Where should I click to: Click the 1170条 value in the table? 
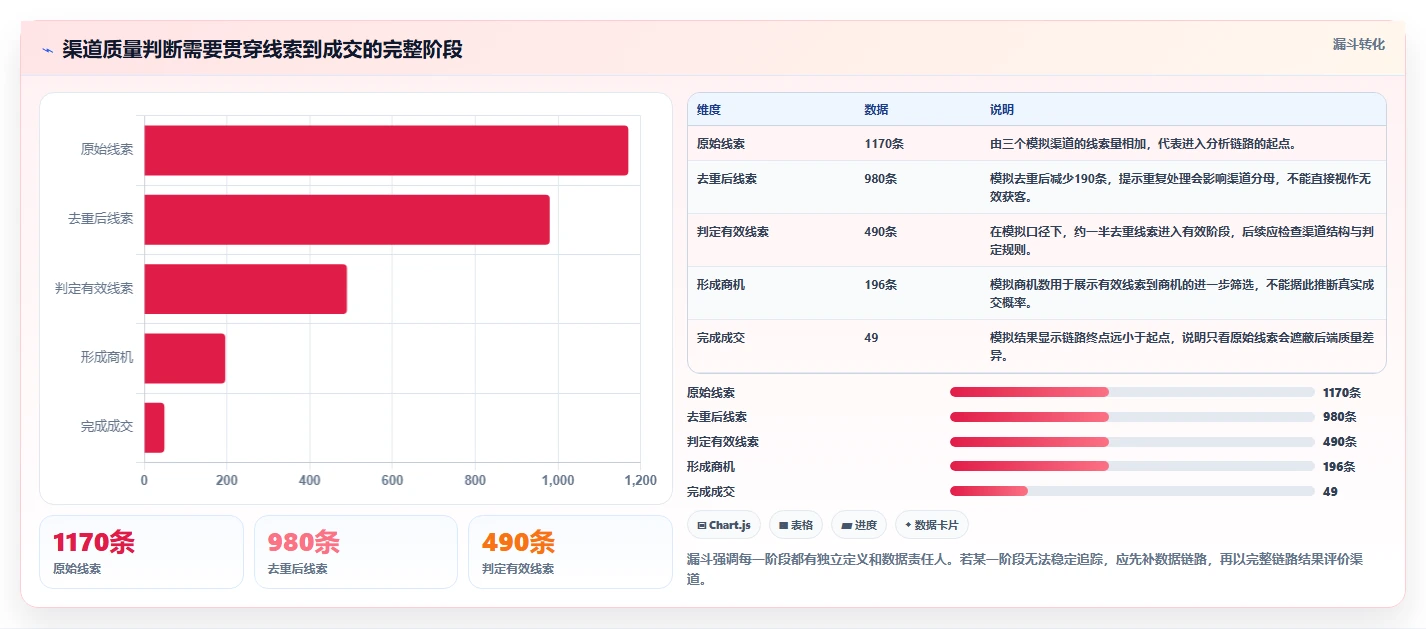coord(884,144)
